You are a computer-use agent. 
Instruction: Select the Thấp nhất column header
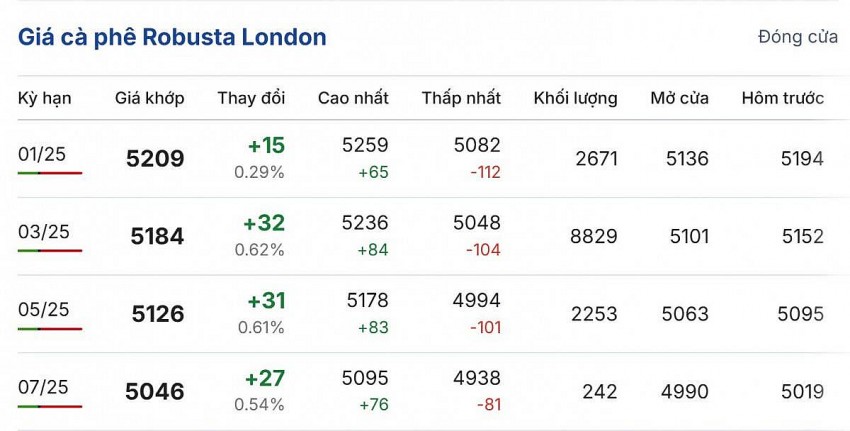pos(461,98)
